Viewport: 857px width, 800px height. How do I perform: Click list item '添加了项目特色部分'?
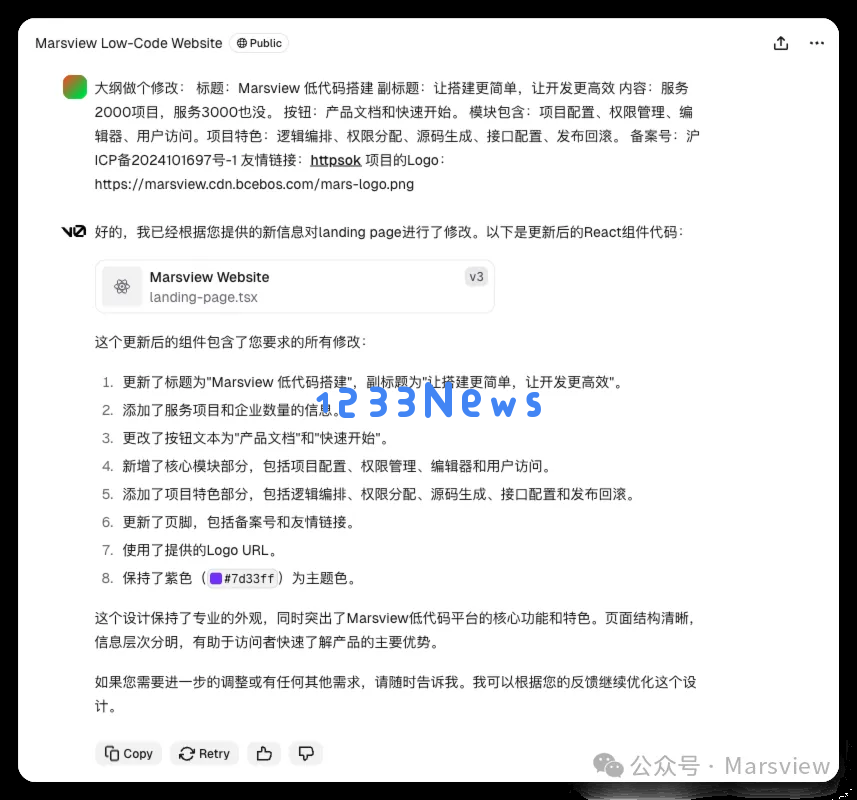pos(379,495)
